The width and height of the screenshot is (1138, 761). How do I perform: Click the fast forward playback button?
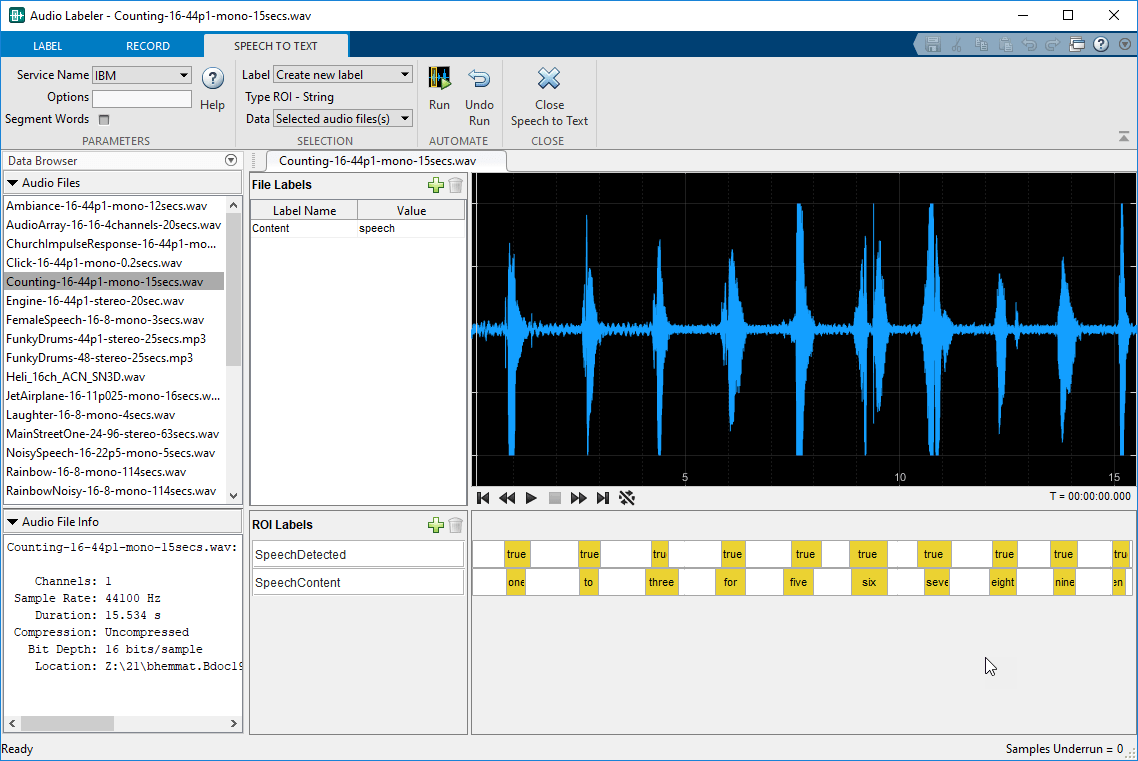click(x=578, y=498)
